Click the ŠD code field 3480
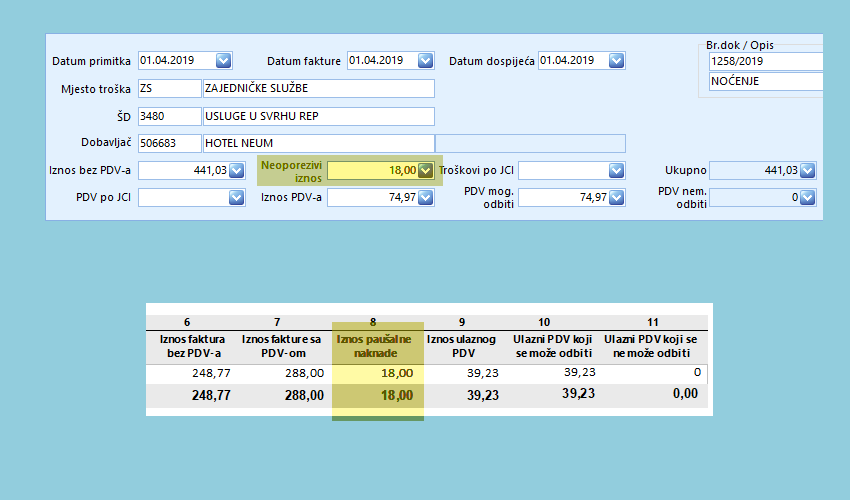 click(170, 116)
